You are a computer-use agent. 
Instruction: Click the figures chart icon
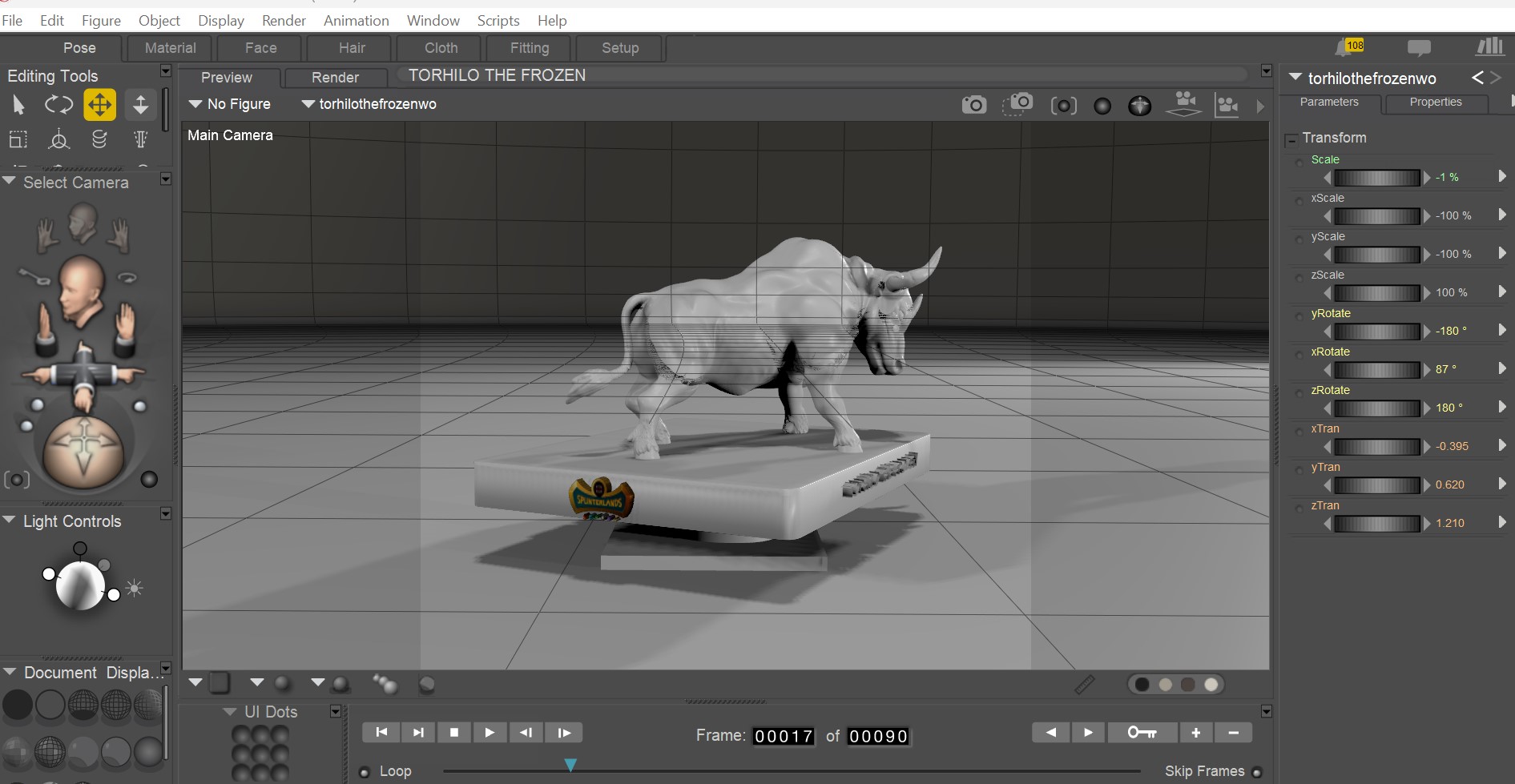[x=1227, y=105]
